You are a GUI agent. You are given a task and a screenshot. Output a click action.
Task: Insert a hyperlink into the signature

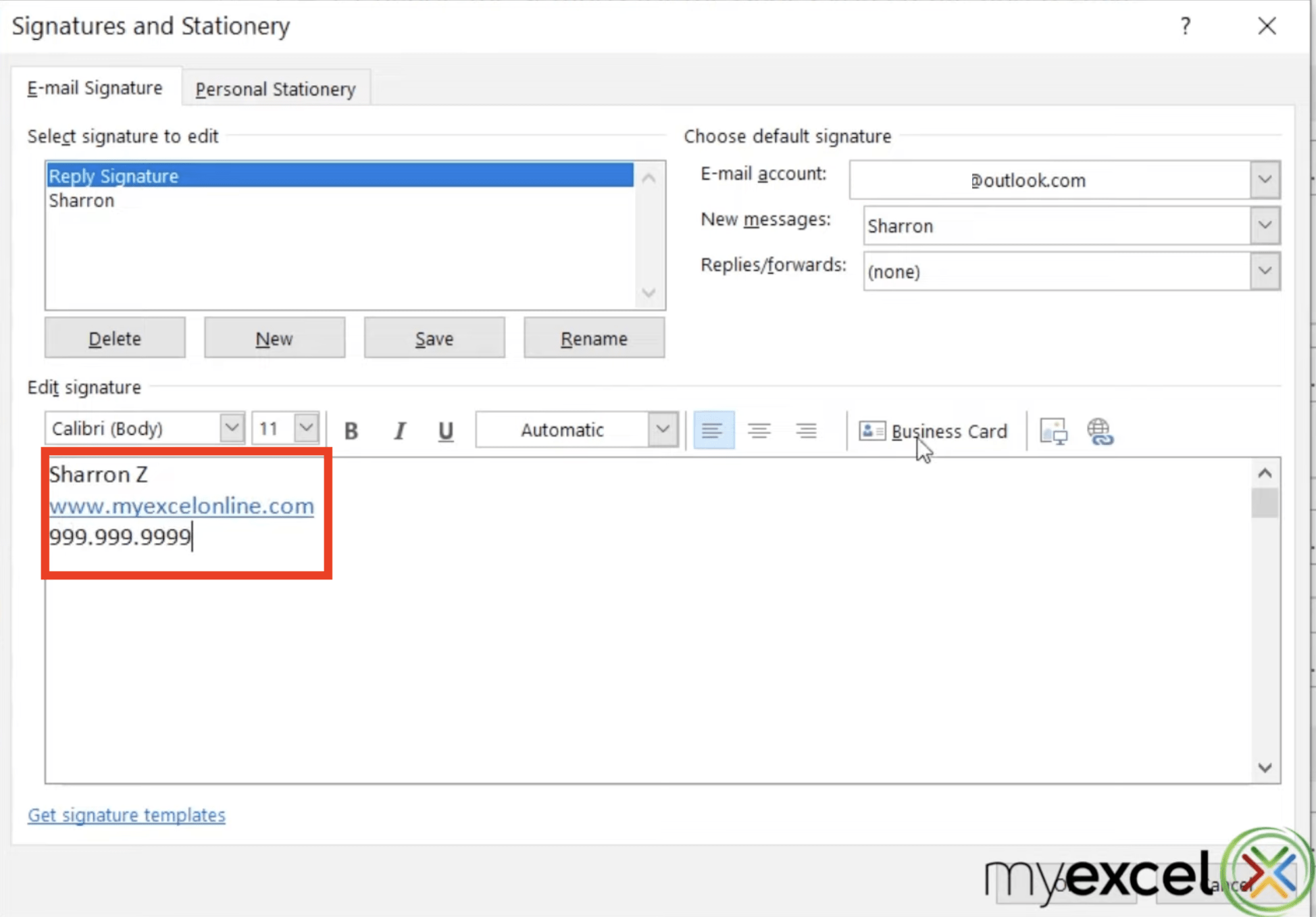pos(1100,431)
